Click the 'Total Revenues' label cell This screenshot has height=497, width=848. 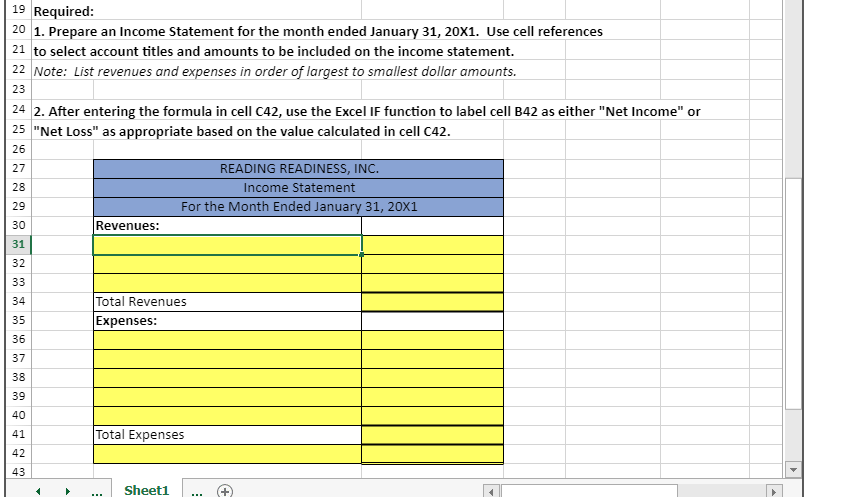[227, 302]
